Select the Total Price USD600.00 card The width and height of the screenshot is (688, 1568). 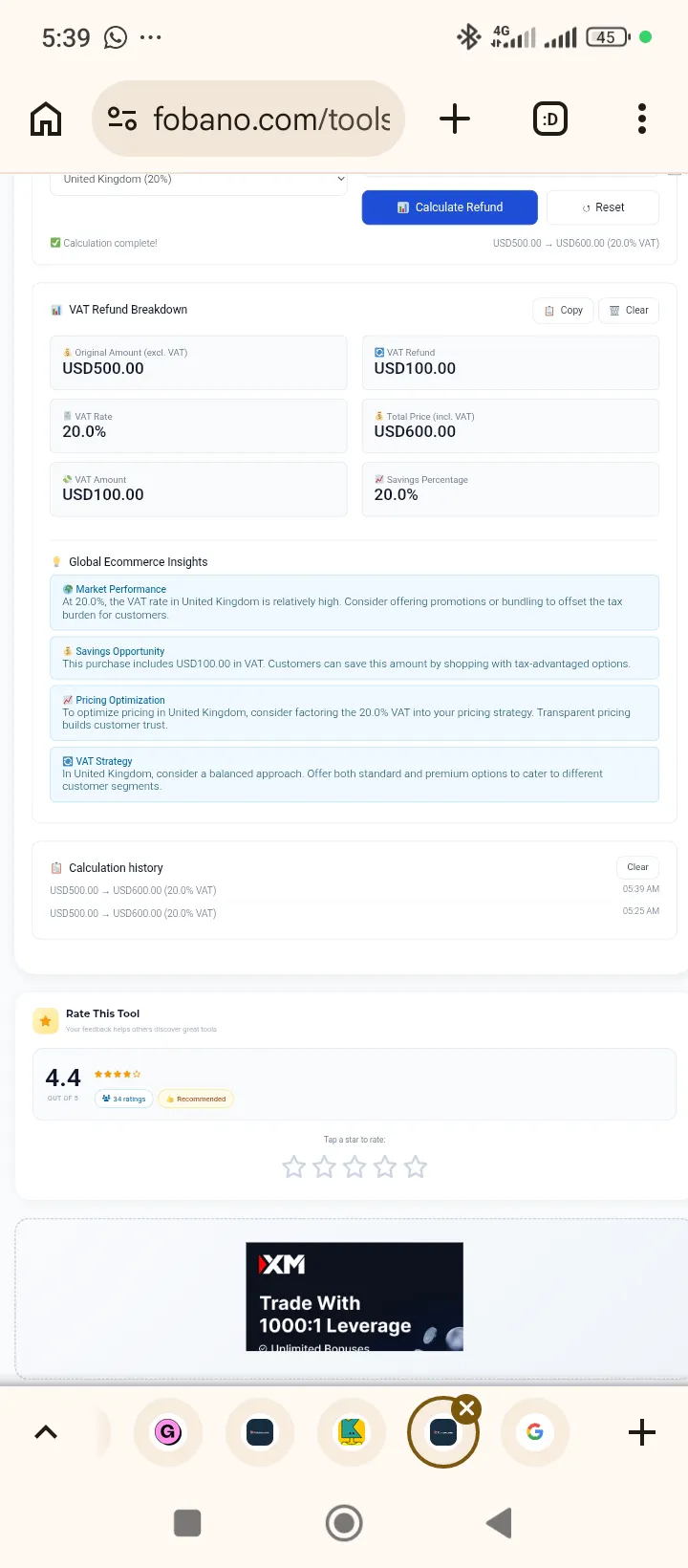coord(510,425)
